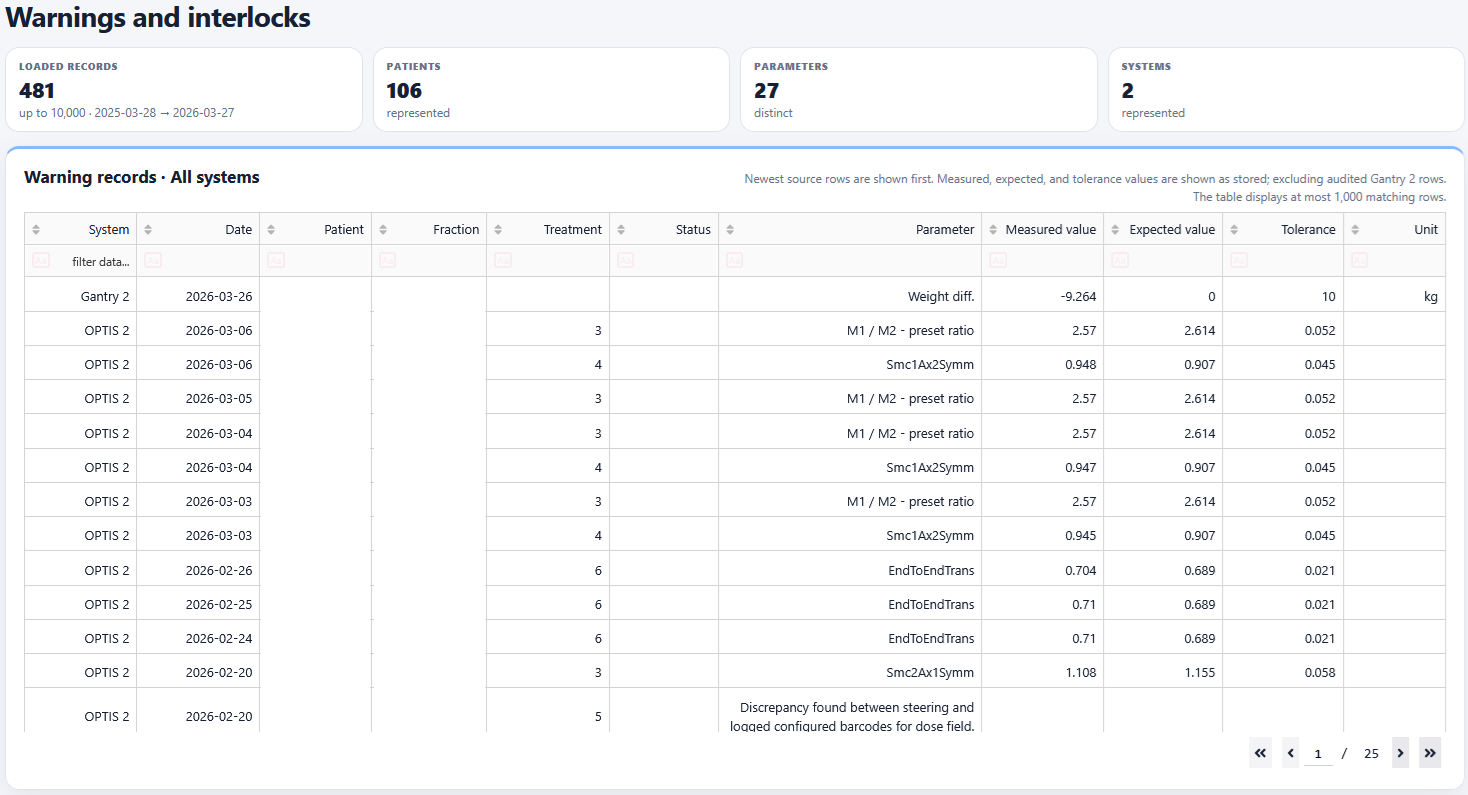
Task: Toggle case sensitivity for System filter
Action: pos(40,261)
